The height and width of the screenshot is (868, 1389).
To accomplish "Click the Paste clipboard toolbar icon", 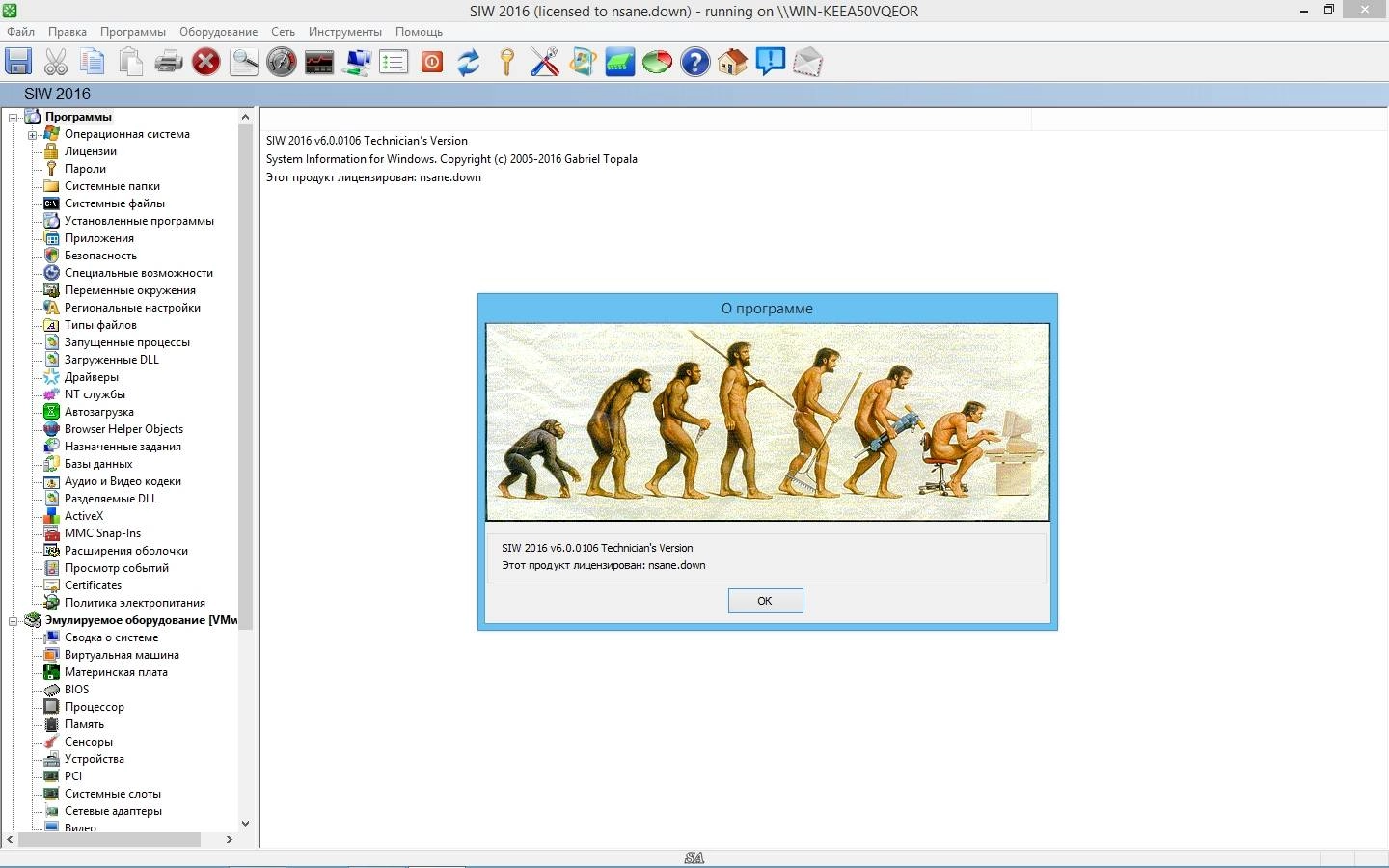I will click(x=130, y=63).
